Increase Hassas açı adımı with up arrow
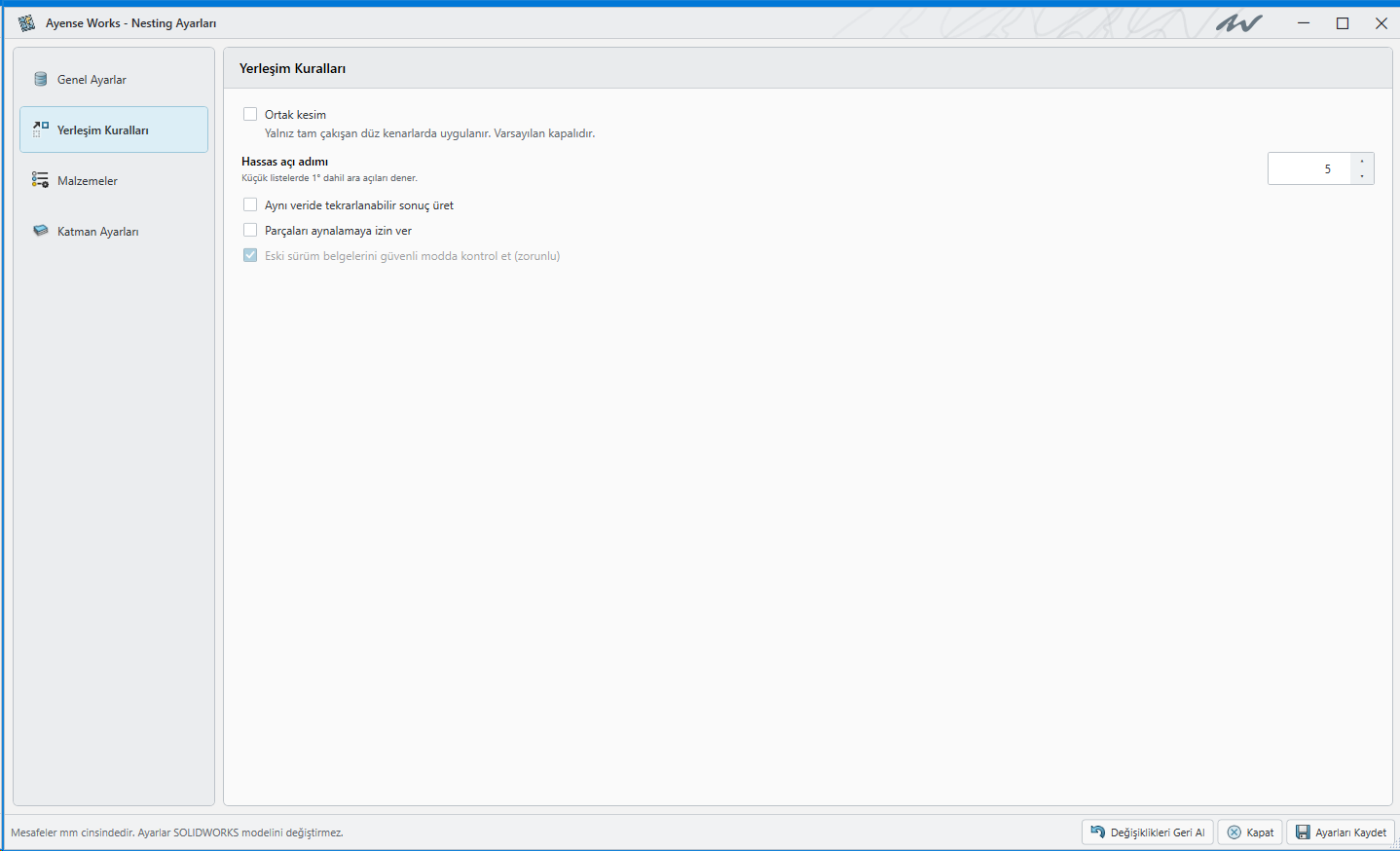Viewport: 1400px width, 851px height. coord(1362,161)
